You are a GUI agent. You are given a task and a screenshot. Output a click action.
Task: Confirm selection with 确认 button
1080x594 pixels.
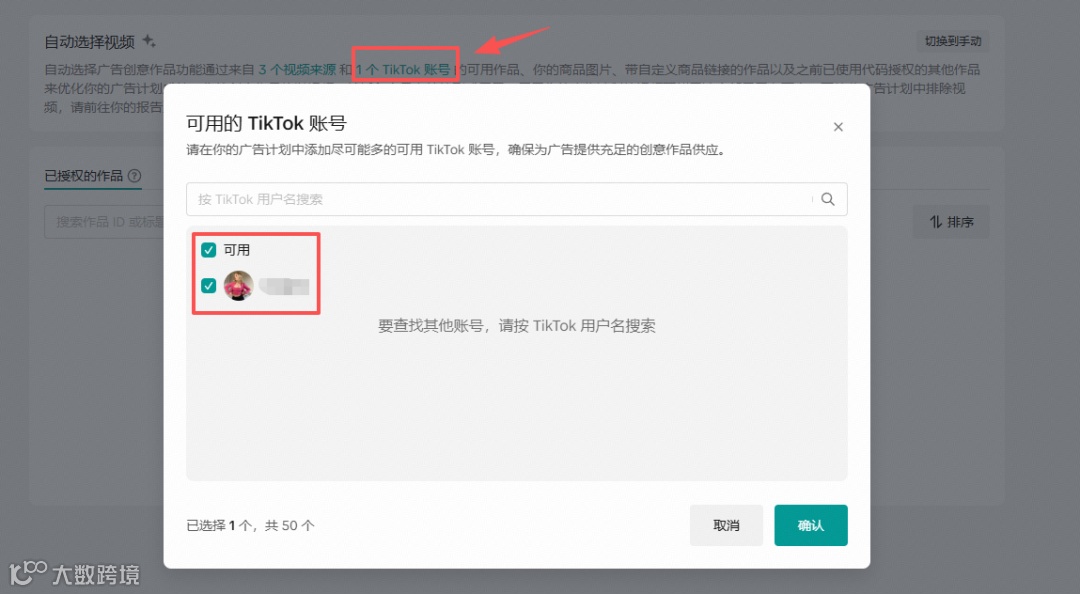[x=811, y=525]
